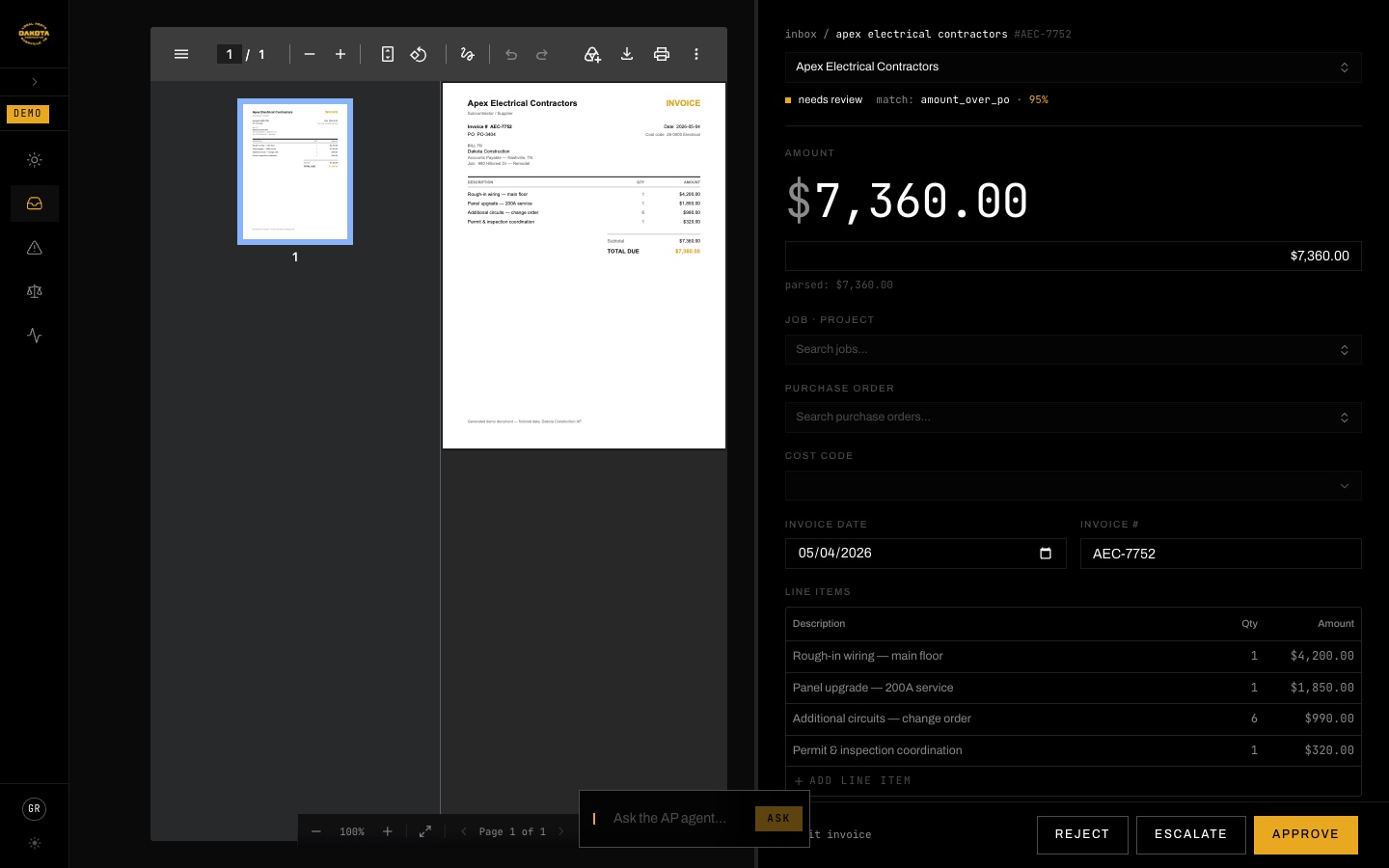Expand the Cost Code dropdown
Image resolution: width=1389 pixels, height=868 pixels.
[1073, 485]
